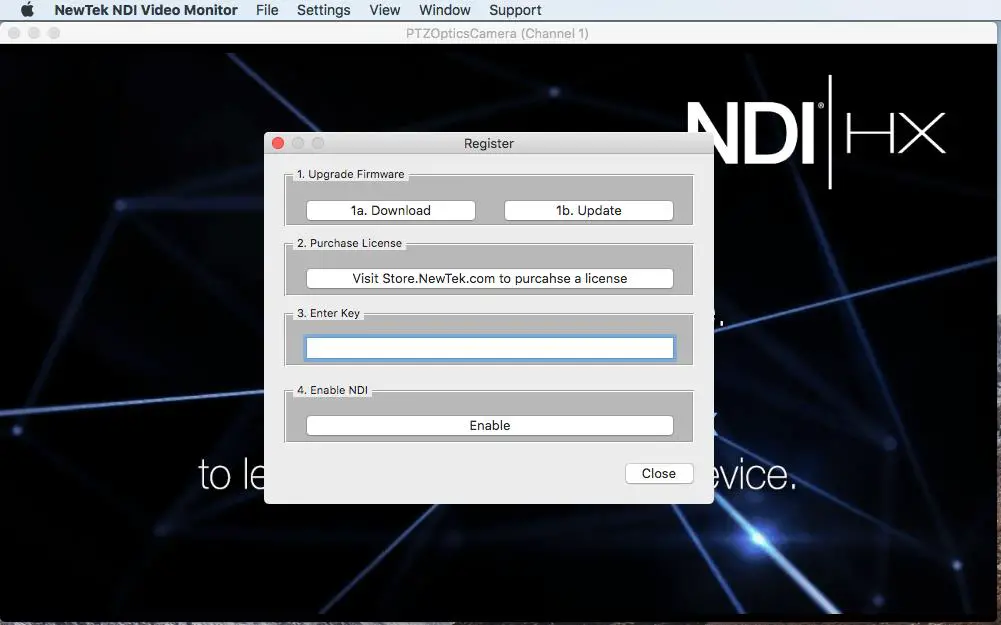
Task: Click the 1a. Download firmware button
Action: [x=391, y=211]
